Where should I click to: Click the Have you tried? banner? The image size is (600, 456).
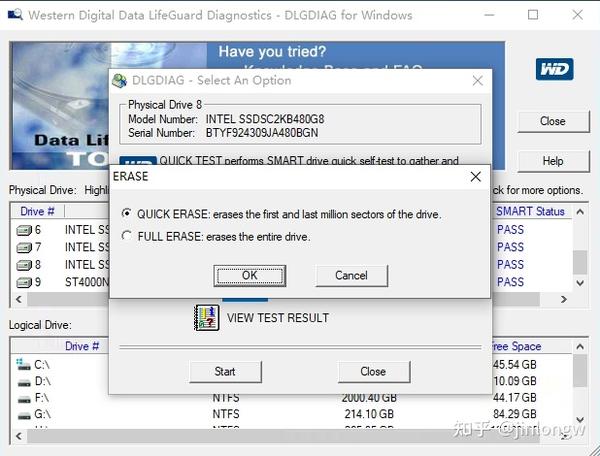click(x=272, y=52)
